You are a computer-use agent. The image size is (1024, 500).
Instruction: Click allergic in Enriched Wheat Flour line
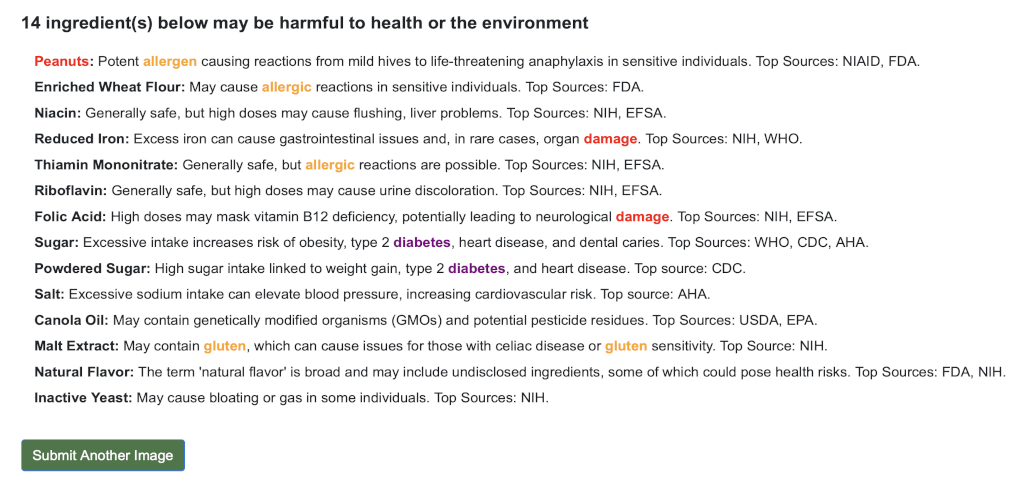tap(287, 87)
